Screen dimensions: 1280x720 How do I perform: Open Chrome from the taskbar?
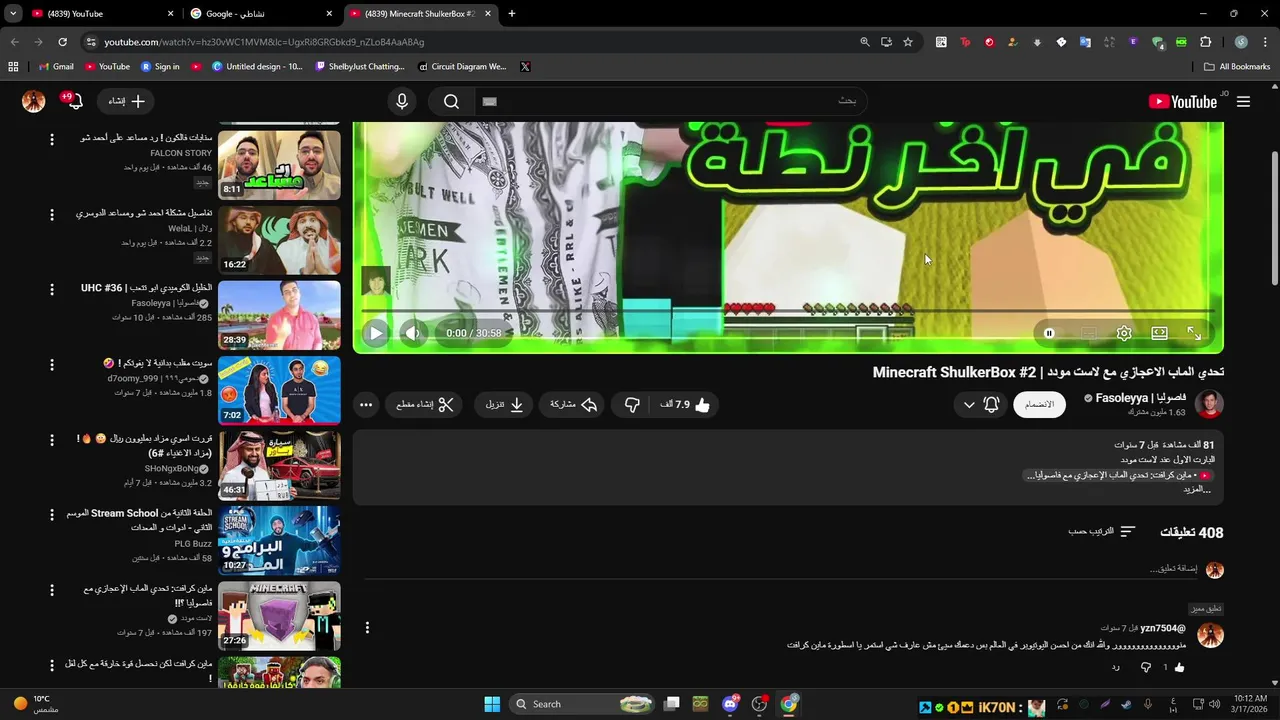[x=789, y=704]
